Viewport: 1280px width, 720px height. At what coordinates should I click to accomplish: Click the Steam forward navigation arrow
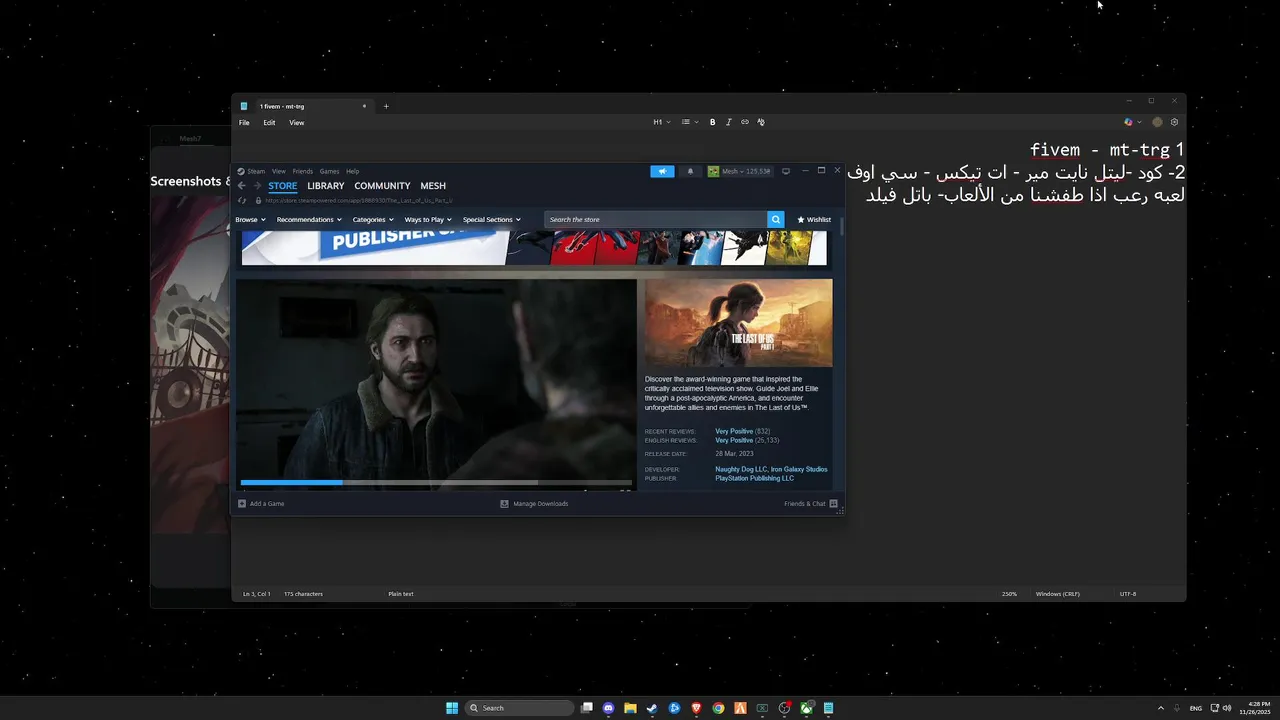(257, 186)
